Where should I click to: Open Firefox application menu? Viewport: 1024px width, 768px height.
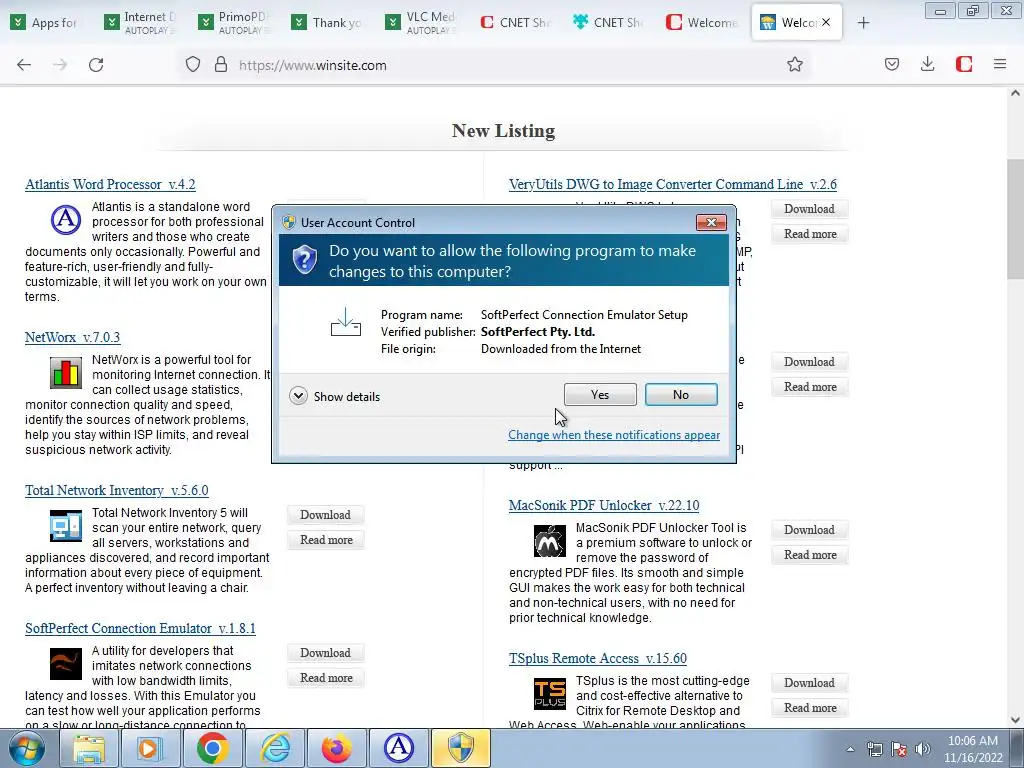point(1000,64)
